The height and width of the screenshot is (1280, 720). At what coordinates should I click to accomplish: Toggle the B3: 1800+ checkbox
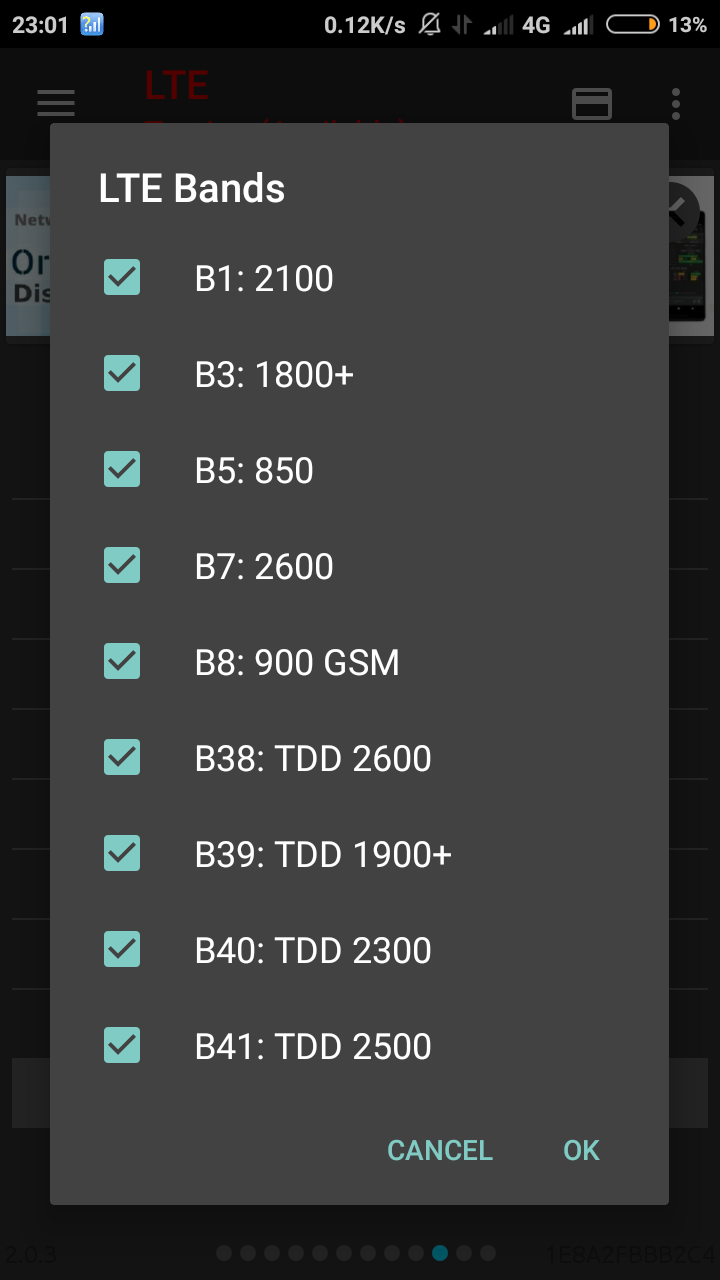[x=122, y=374]
